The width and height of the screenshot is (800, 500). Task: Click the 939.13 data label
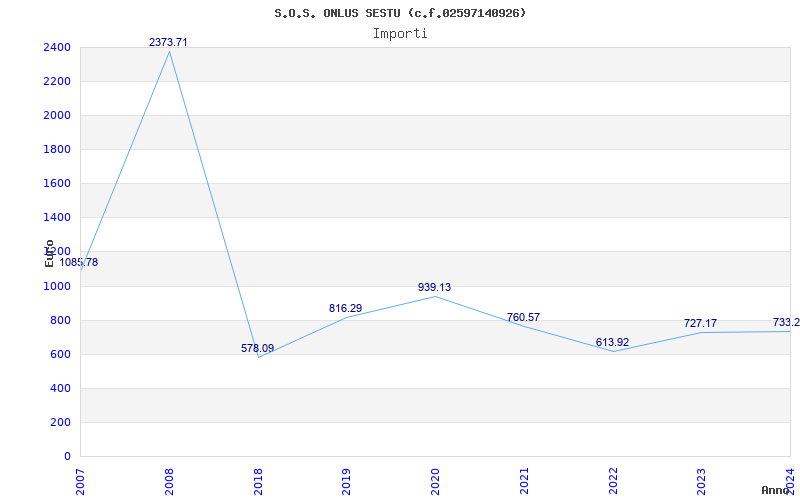pyautogui.click(x=434, y=287)
